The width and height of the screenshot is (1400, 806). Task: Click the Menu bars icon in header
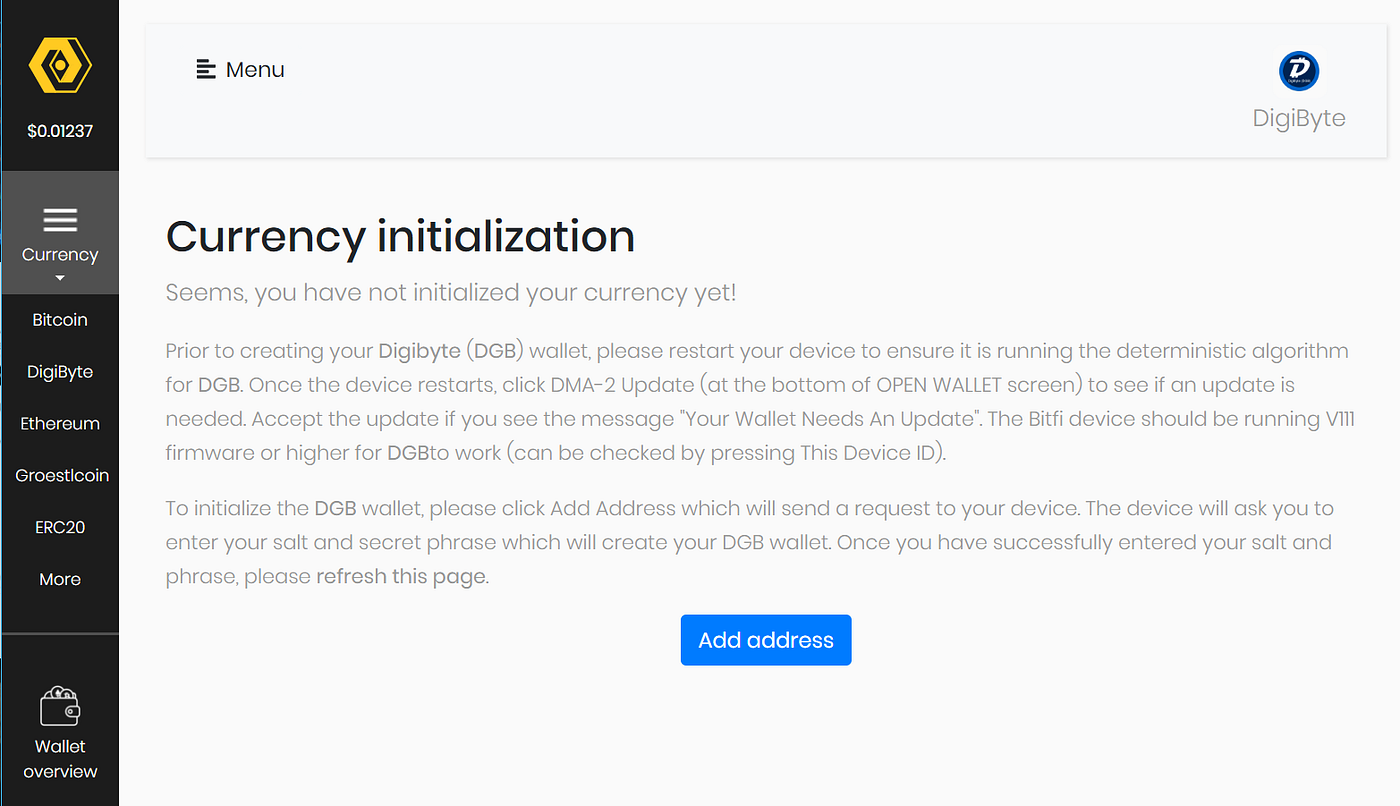coord(206,69)
